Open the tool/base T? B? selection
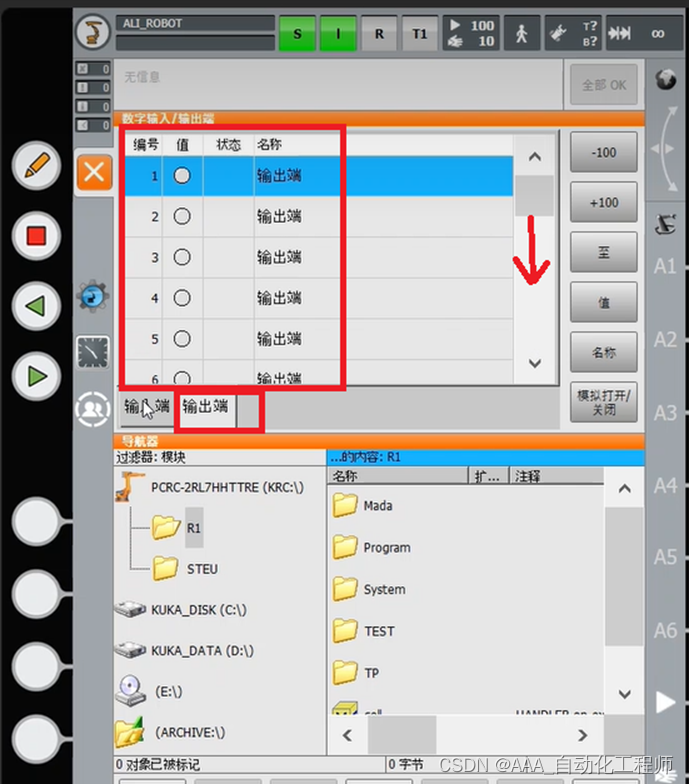Image resolution: width=689 pixels, height=784 pixels. point(574,33)
